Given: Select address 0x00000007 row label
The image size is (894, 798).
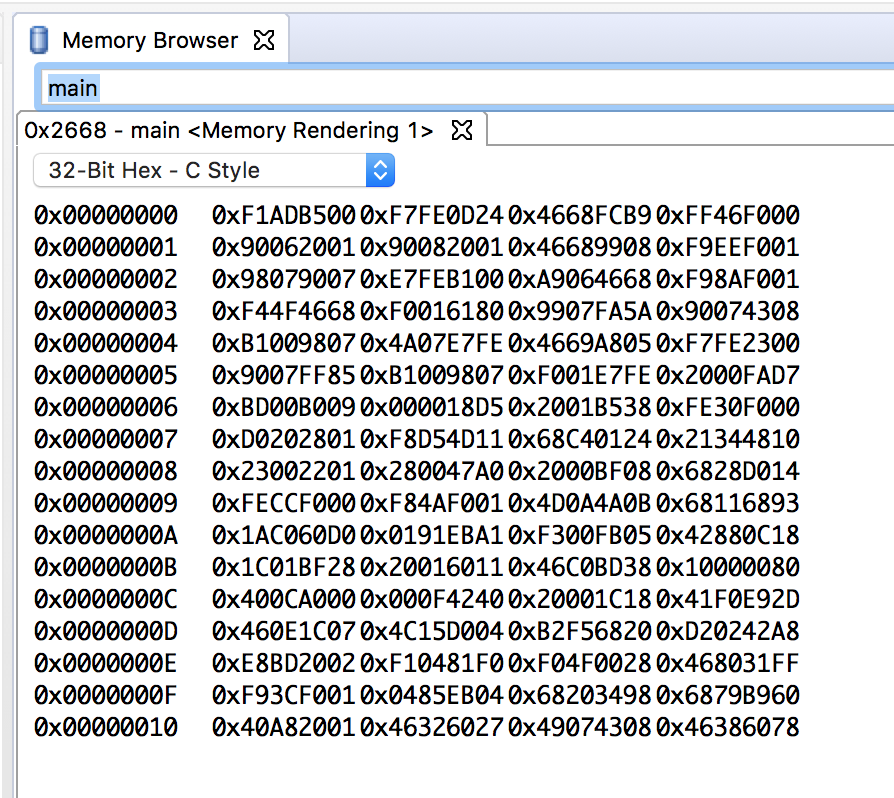Looking at the screenshot, I should [x=106, y=439].
